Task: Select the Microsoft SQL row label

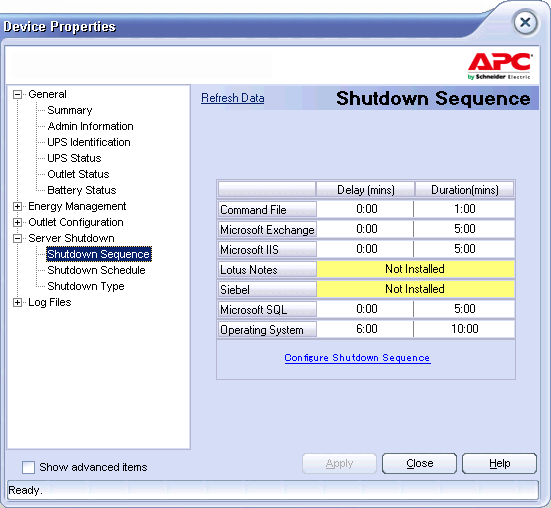Action: tap(267, 310)
